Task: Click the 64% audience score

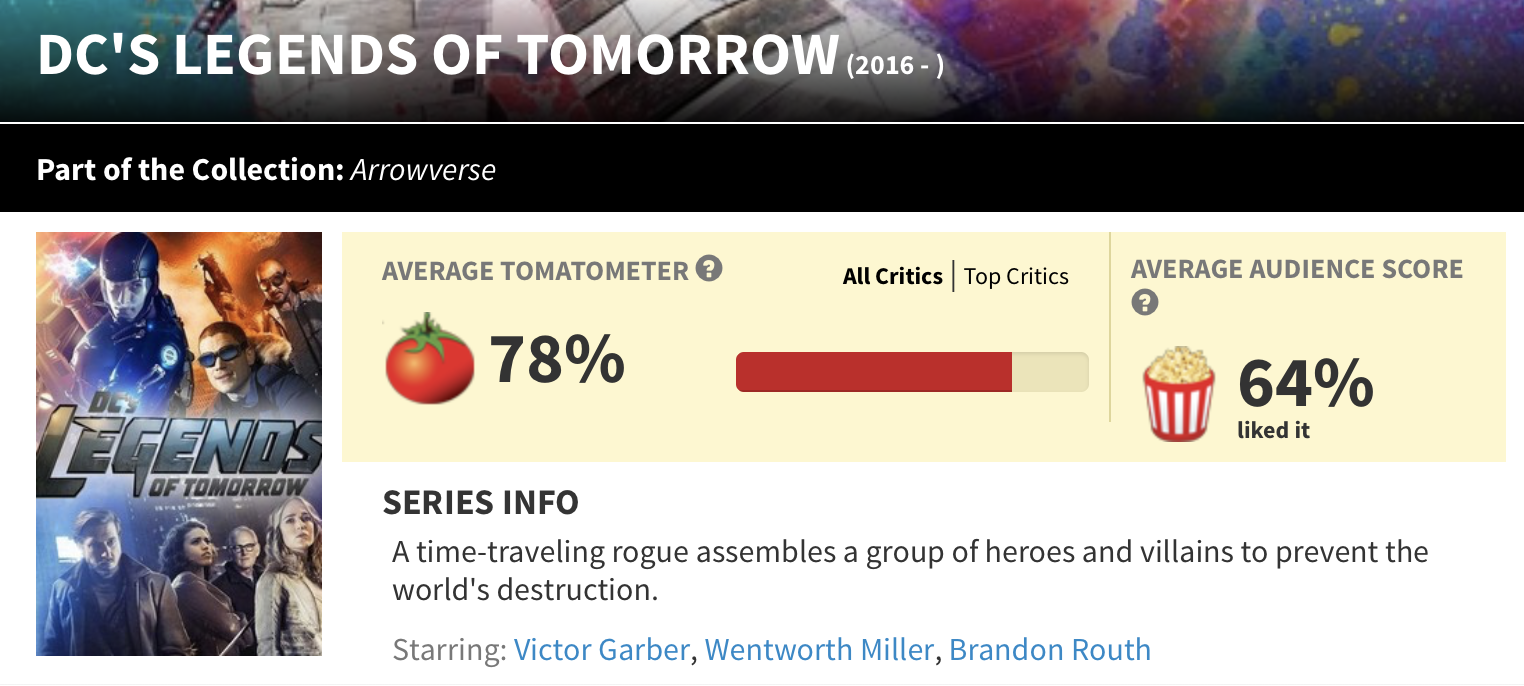Action: click(x=1305, y=383)
